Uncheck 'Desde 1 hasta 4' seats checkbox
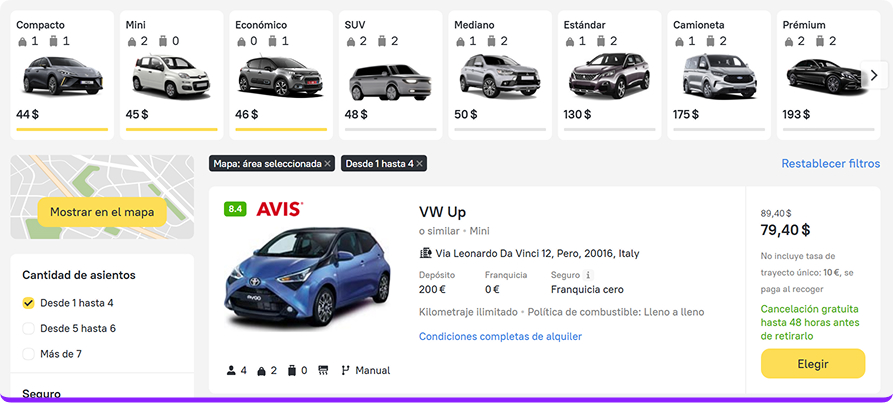The image size is (893, 403). click(28, 303)
